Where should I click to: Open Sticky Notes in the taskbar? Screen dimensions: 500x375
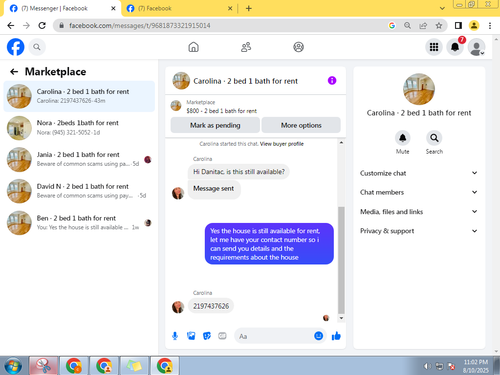coord(134,366)
